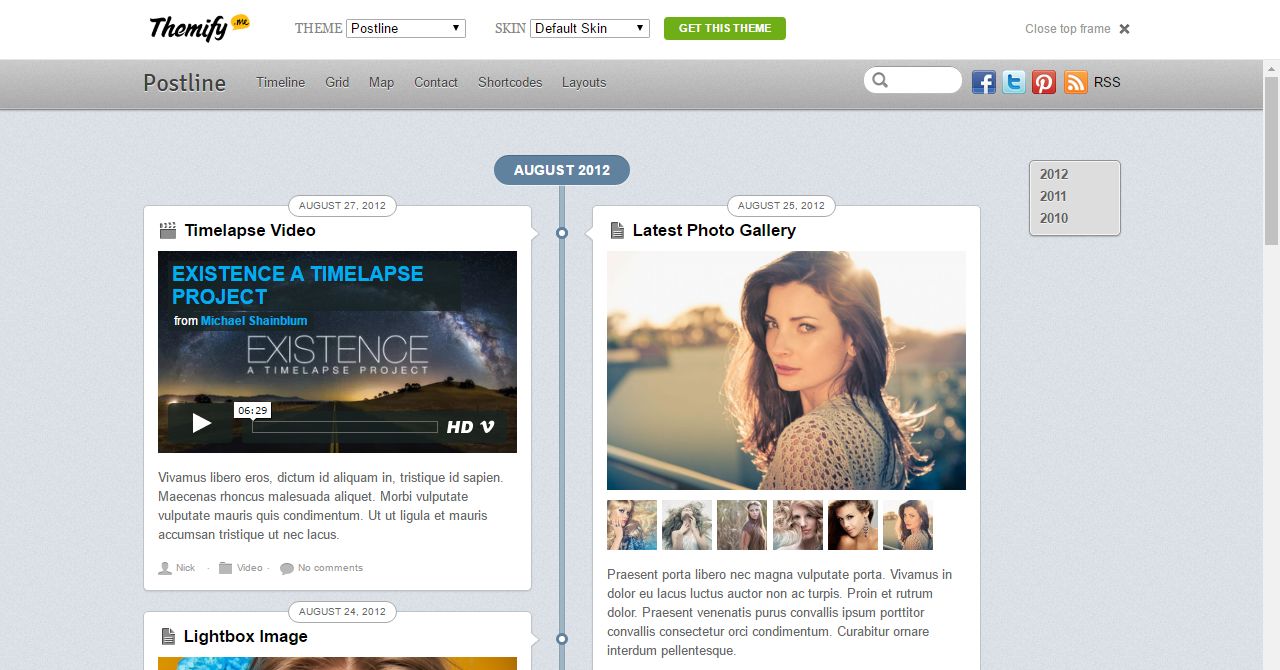1280x670 pixels.
Task: Open the third gallery thumbnail
Action: [742, 525]
